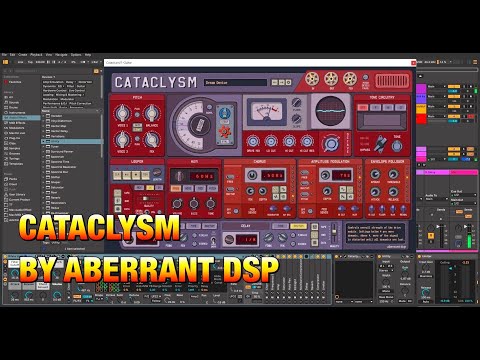This screenshot has width=480, height=360.
Task: Click the Lo Cut knob
Action: point(271,142)
